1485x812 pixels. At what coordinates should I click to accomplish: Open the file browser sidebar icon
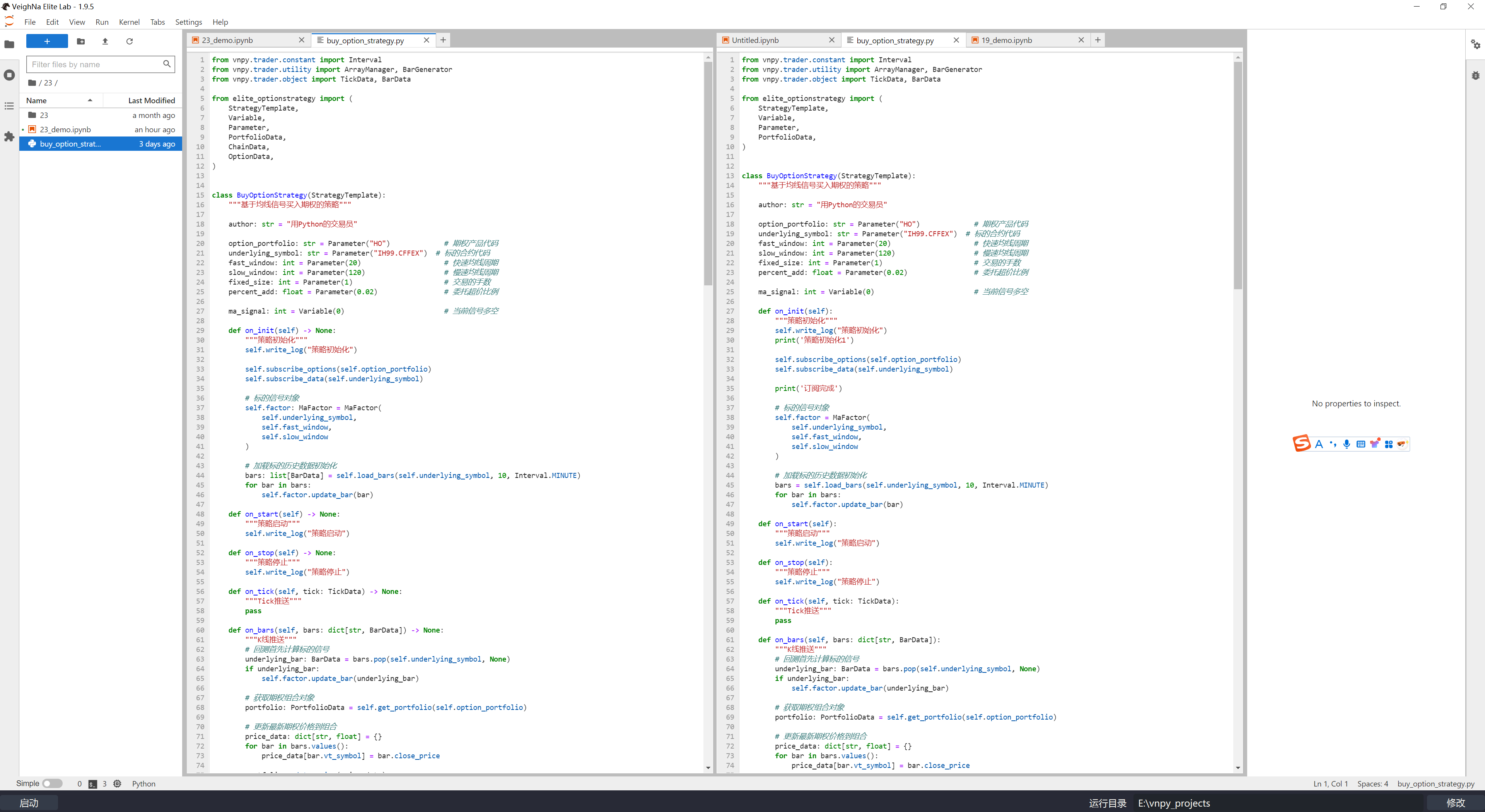pos(9,44)
